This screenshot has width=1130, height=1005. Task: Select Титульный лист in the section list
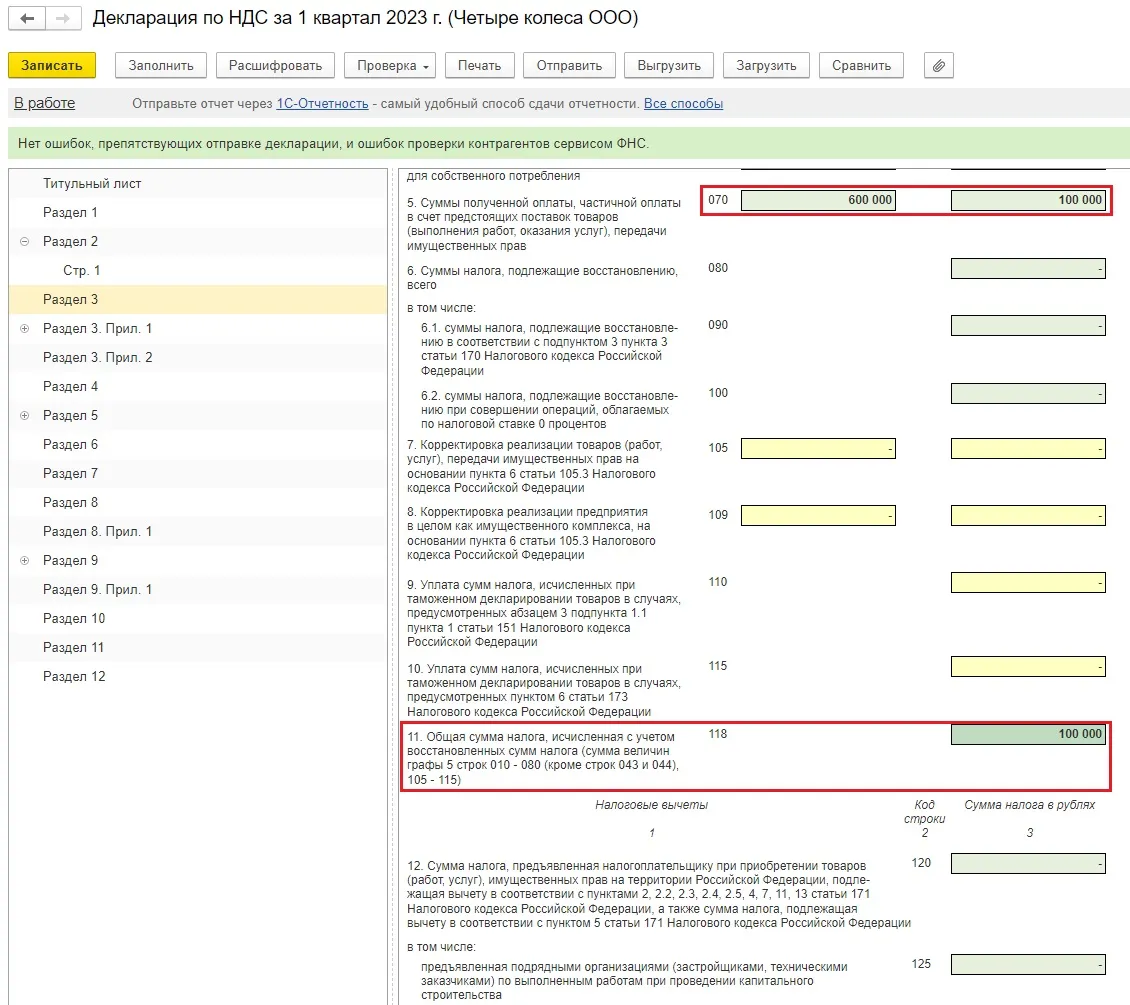[92, 184]
